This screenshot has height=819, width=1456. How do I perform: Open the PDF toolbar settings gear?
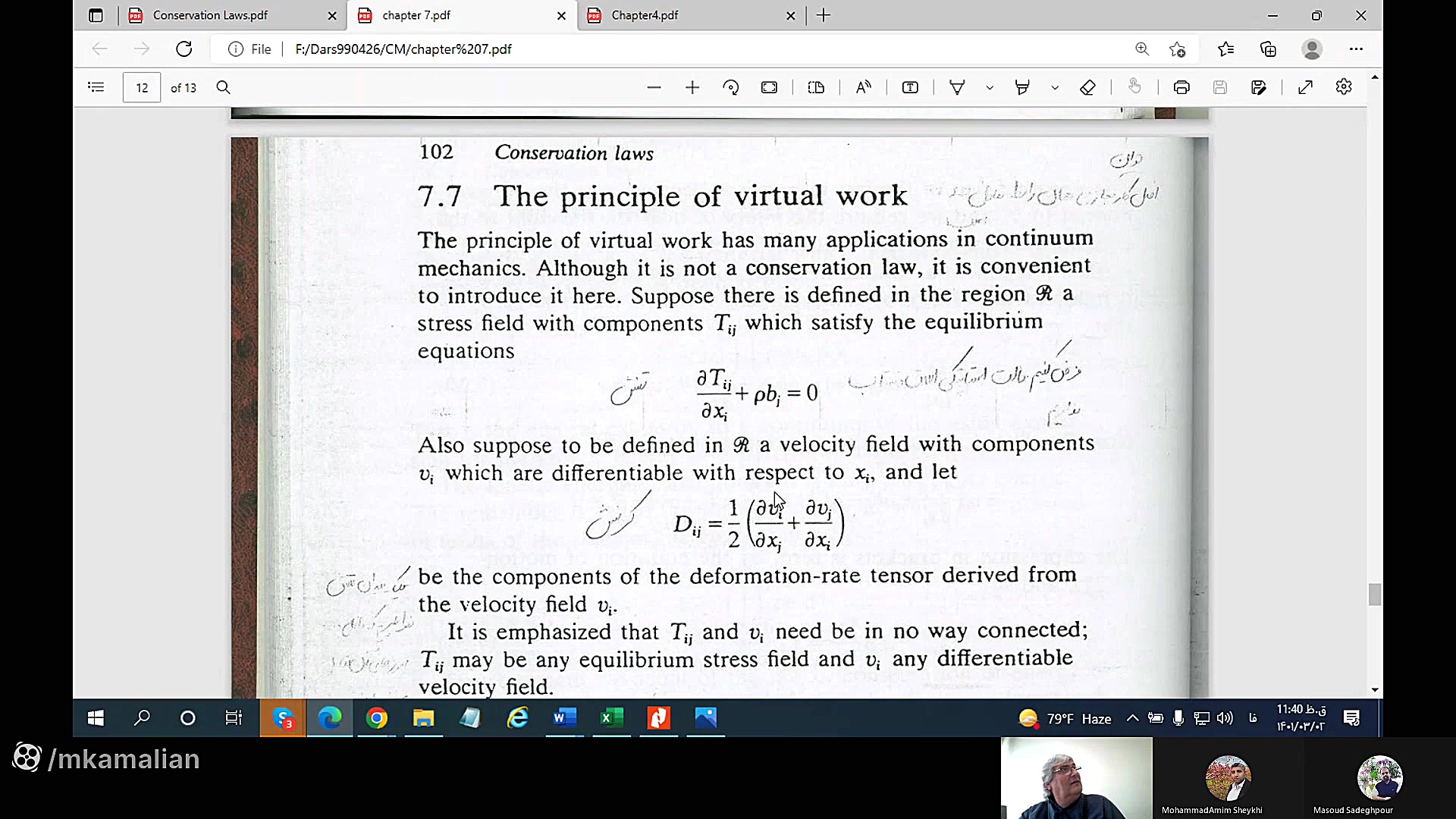(x=1344, y=87)
